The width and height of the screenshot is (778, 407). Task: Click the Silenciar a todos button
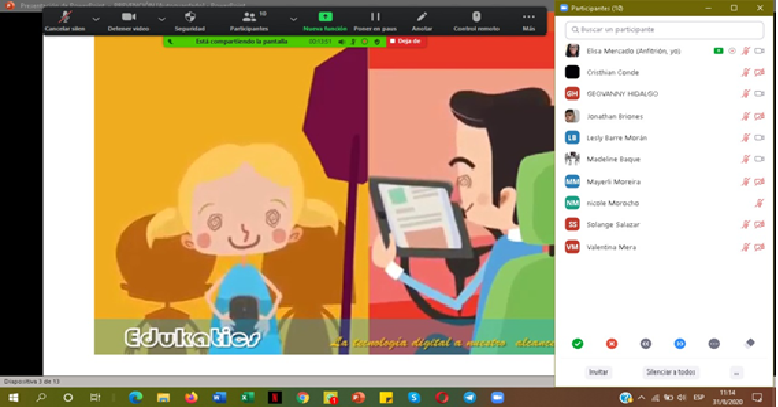point(671,372)
